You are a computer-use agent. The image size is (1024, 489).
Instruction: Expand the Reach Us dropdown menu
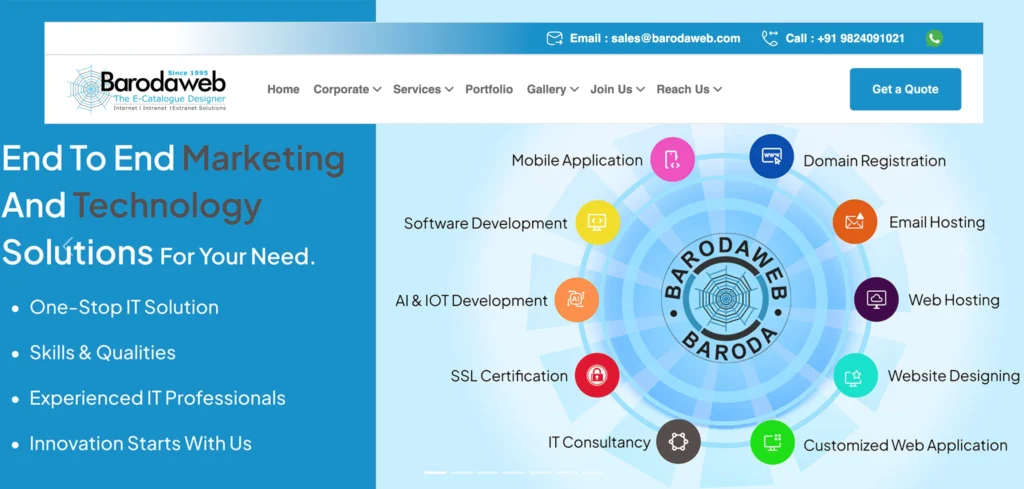click(689, 89)
